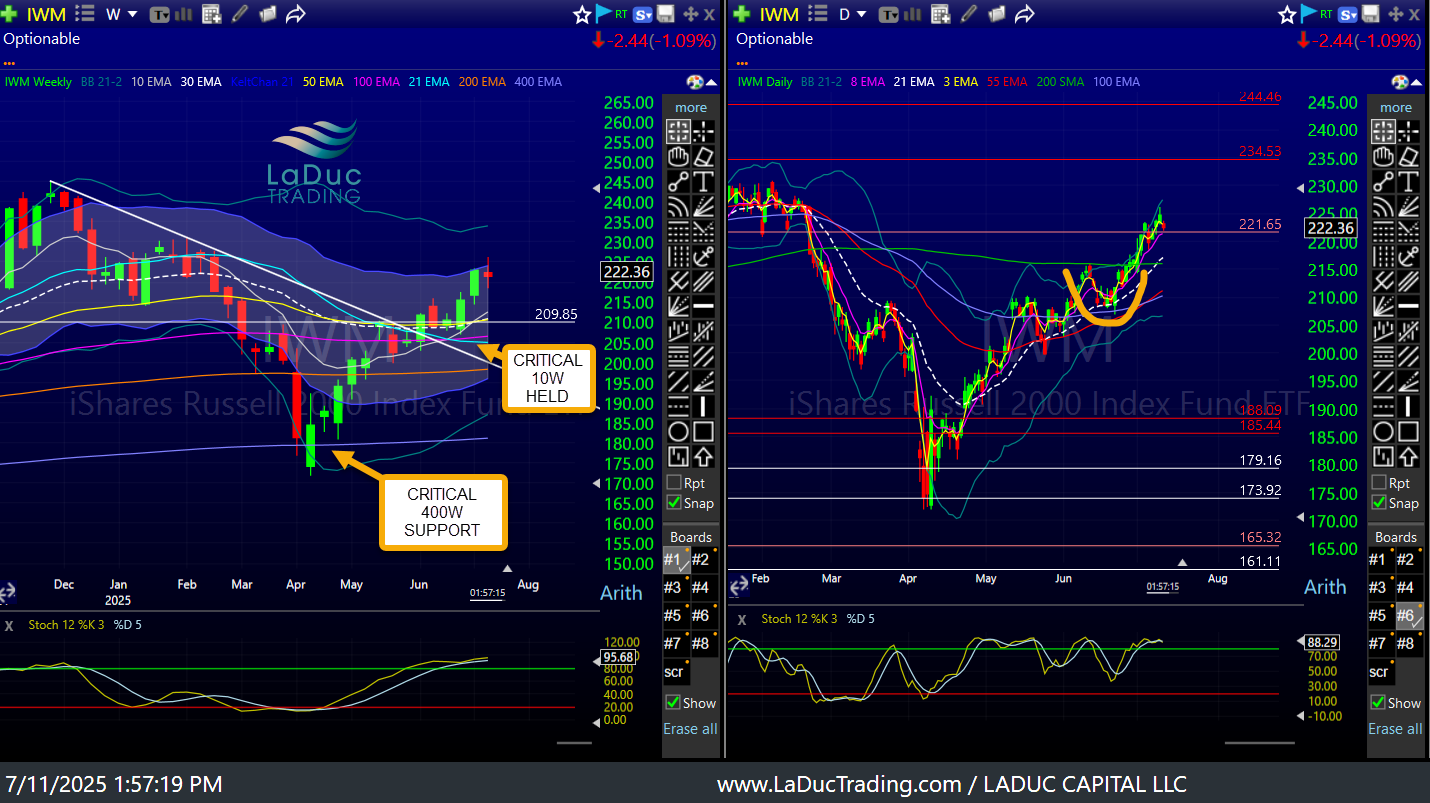Select the hand pan tool in weekly toolbar
Screen dimensions: 1430x803
(x=679, y=156)
